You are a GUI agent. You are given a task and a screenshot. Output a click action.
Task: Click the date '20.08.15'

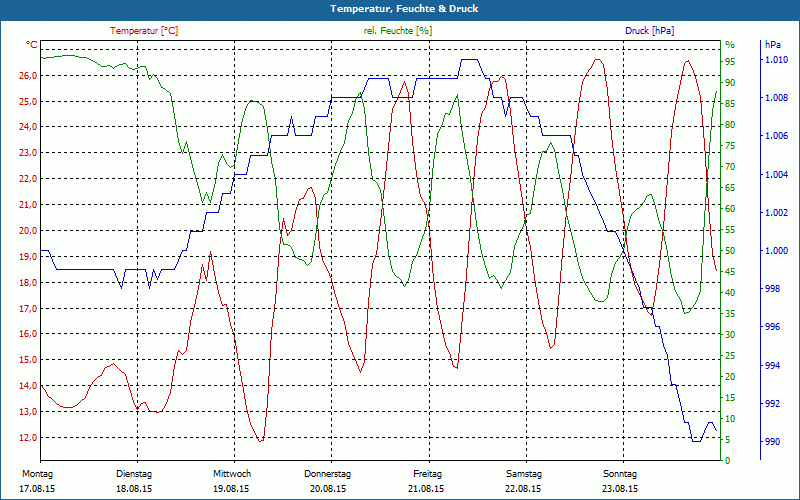click(328, 489)
